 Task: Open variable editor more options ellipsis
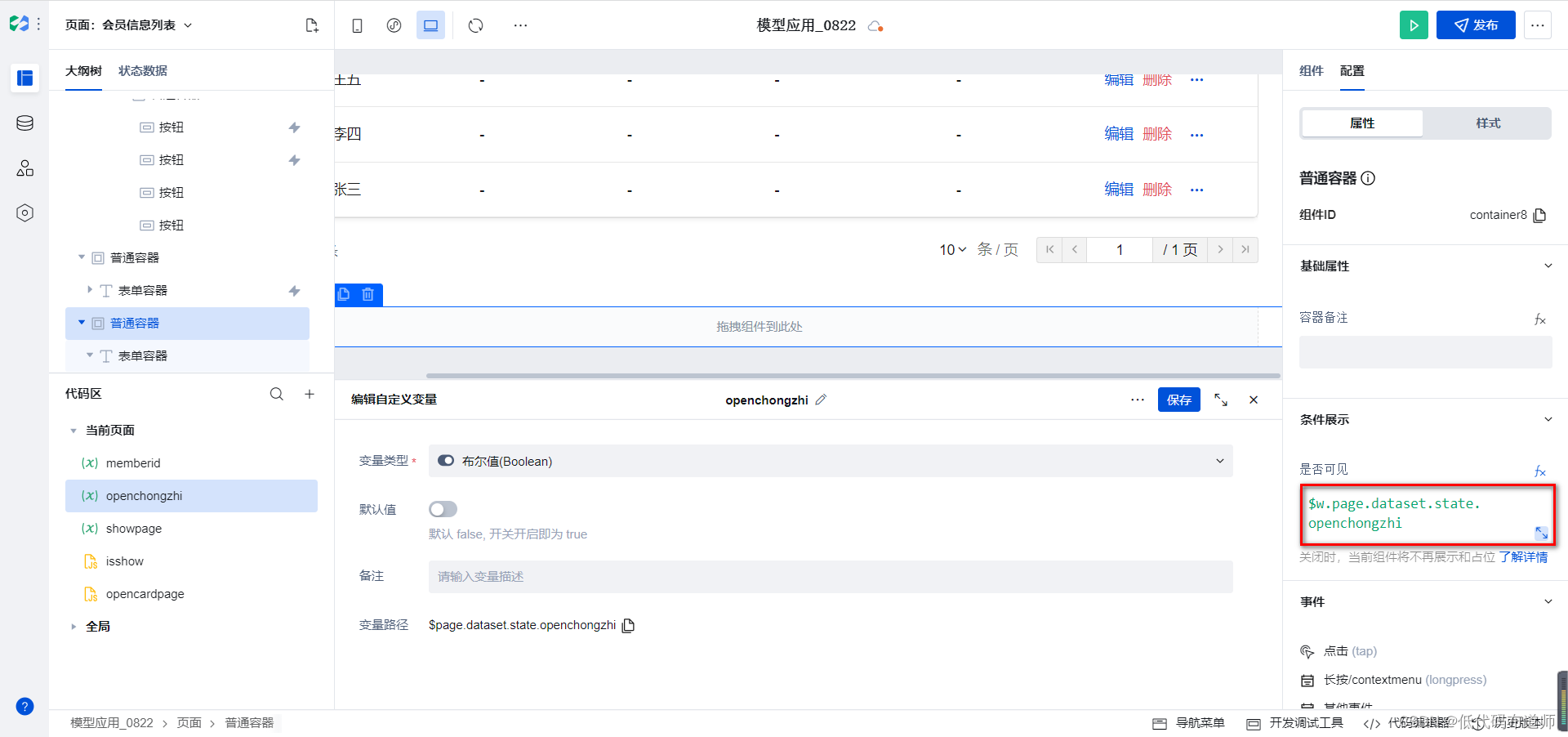pos(1138,400)
